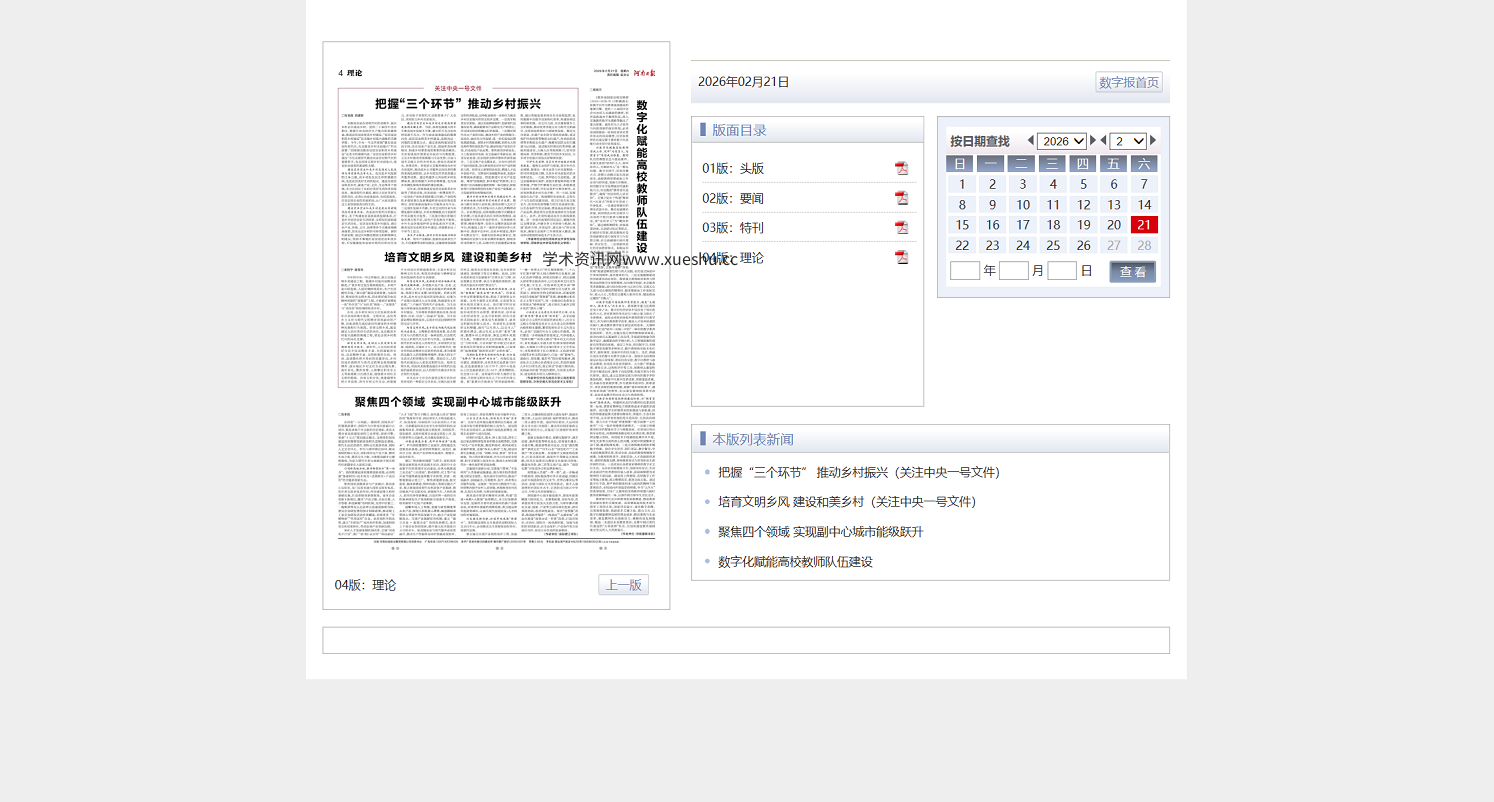Viewport: 1494px width, 802px height.
Task: Click the year (年) input field
Action: pos(964,271)
